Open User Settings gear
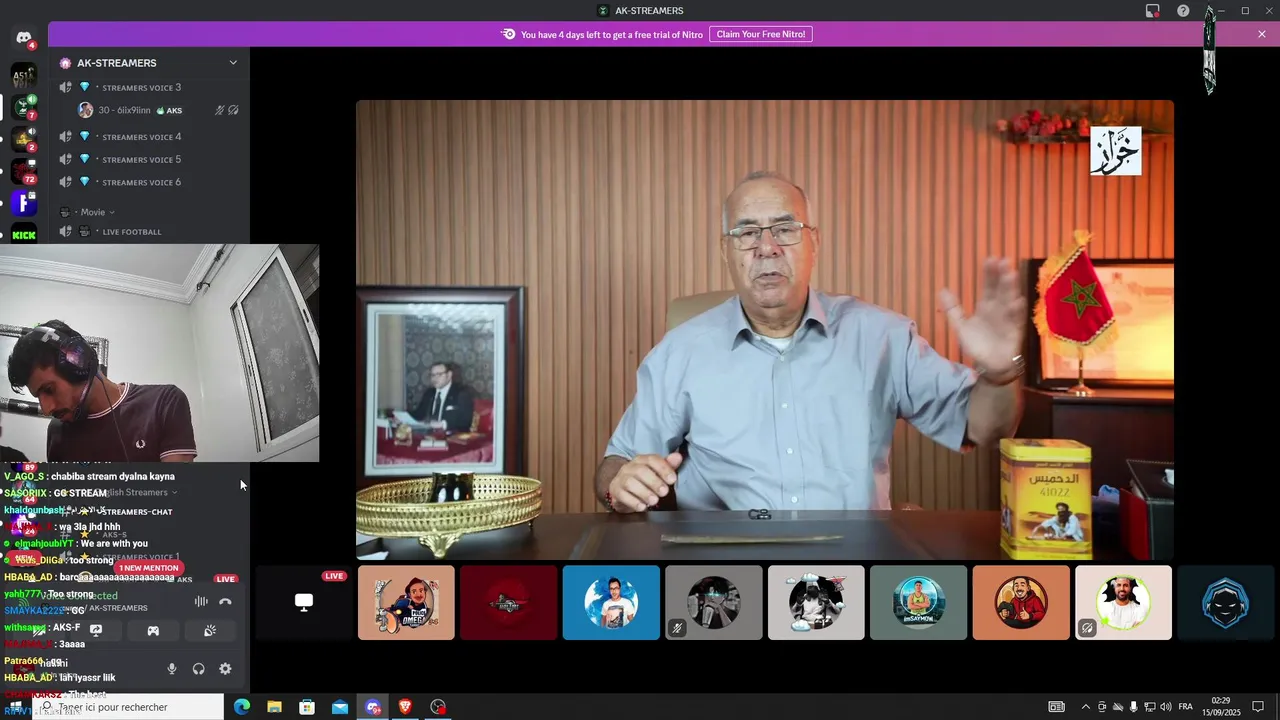The width and height of the screenshot is (1280, 720). [225, 669]
